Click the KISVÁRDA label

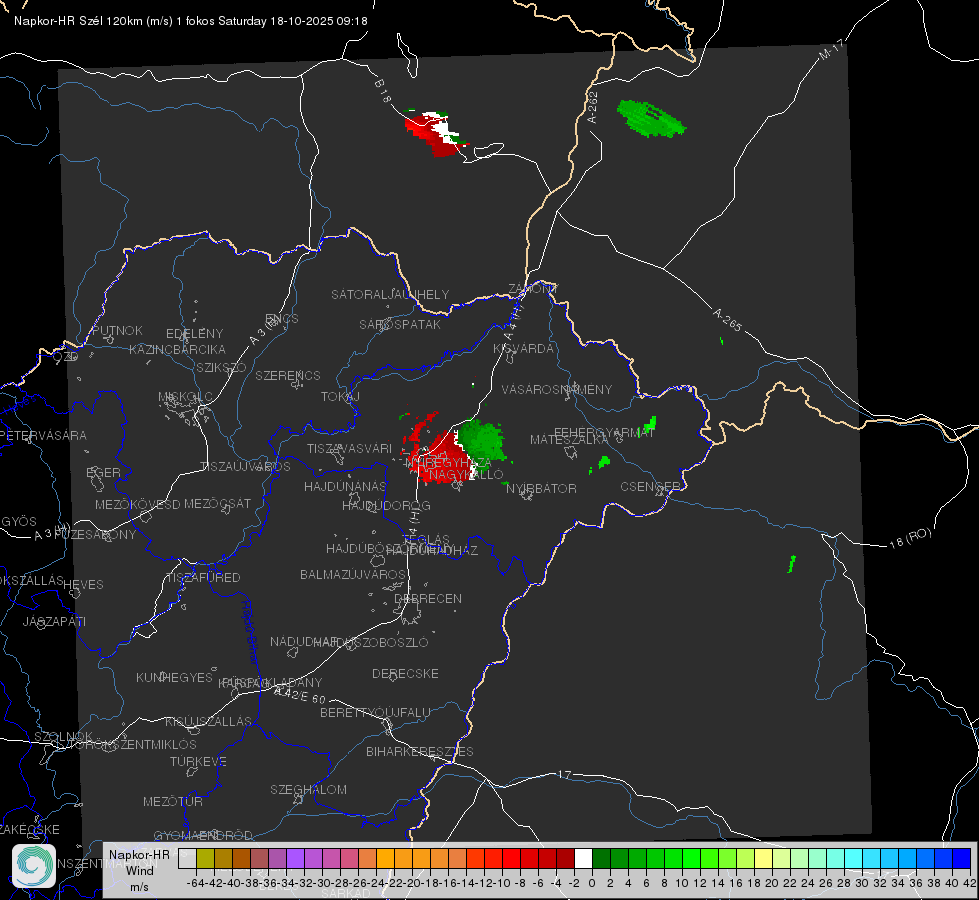(x=523, y=349)
